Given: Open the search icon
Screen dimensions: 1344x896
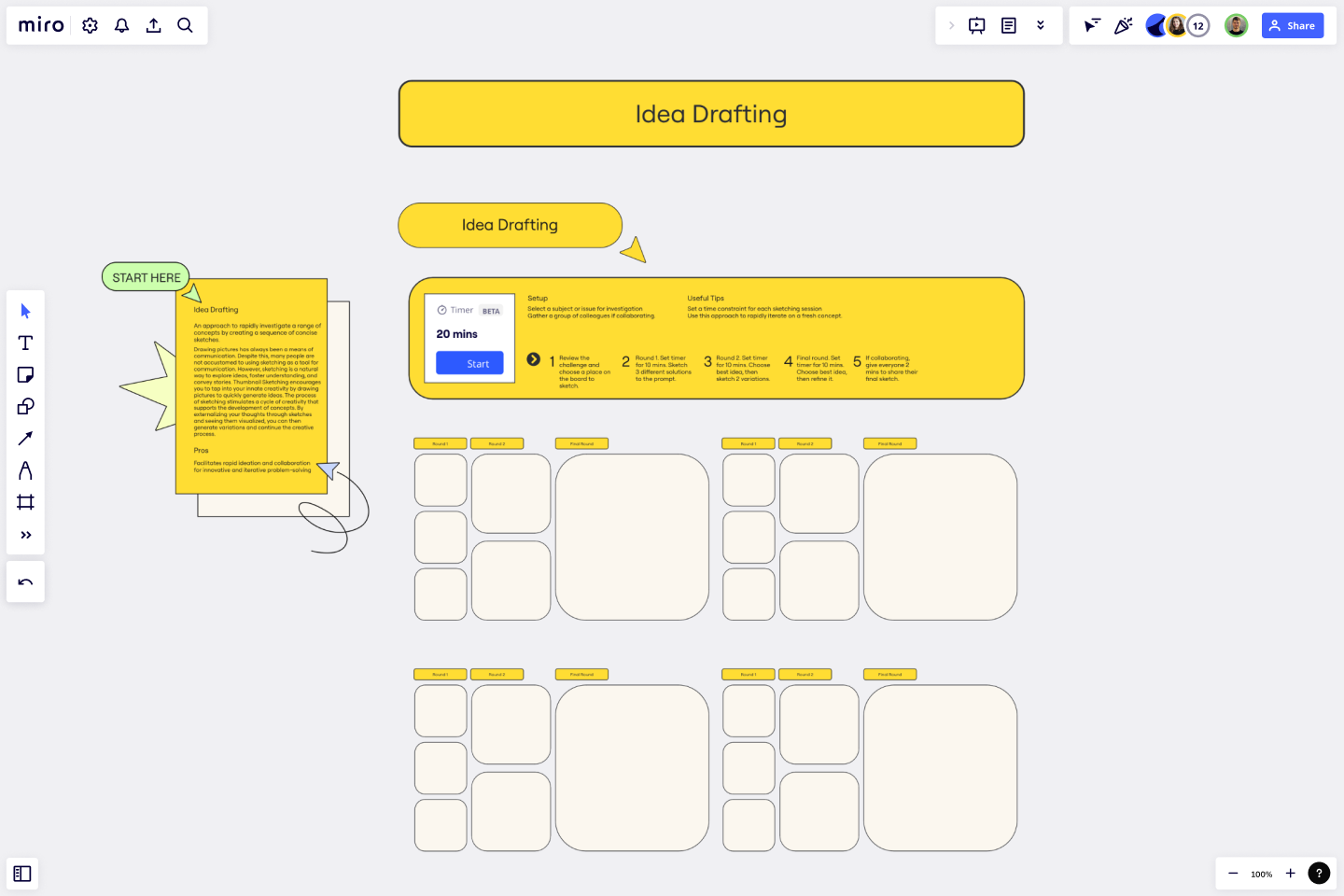Looking at the screenshot, I should click(x=185, y=25).
